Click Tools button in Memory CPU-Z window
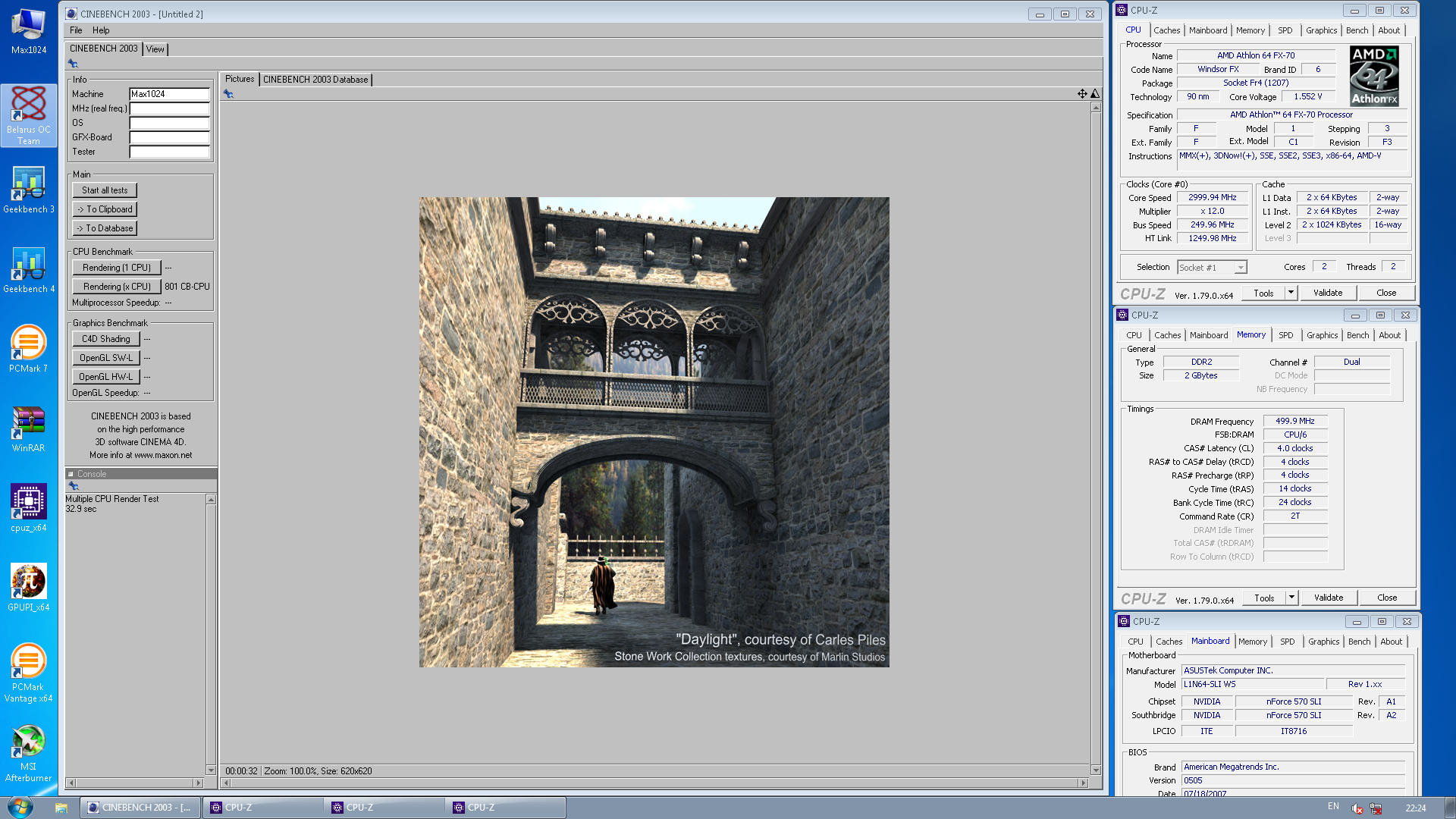The width and height of the screenshot is (1456, 819). [x=1264, y=598]
